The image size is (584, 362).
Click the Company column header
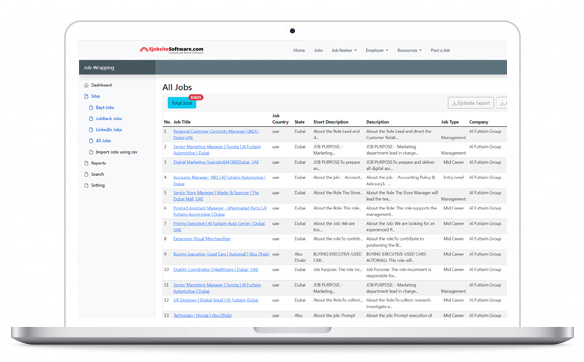tap(479, 122)
